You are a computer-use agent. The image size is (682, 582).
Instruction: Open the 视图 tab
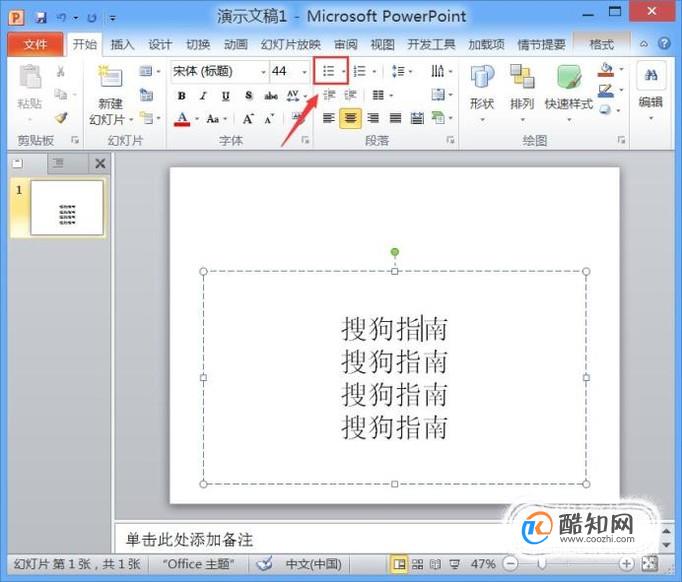click(x=383, y=44)
